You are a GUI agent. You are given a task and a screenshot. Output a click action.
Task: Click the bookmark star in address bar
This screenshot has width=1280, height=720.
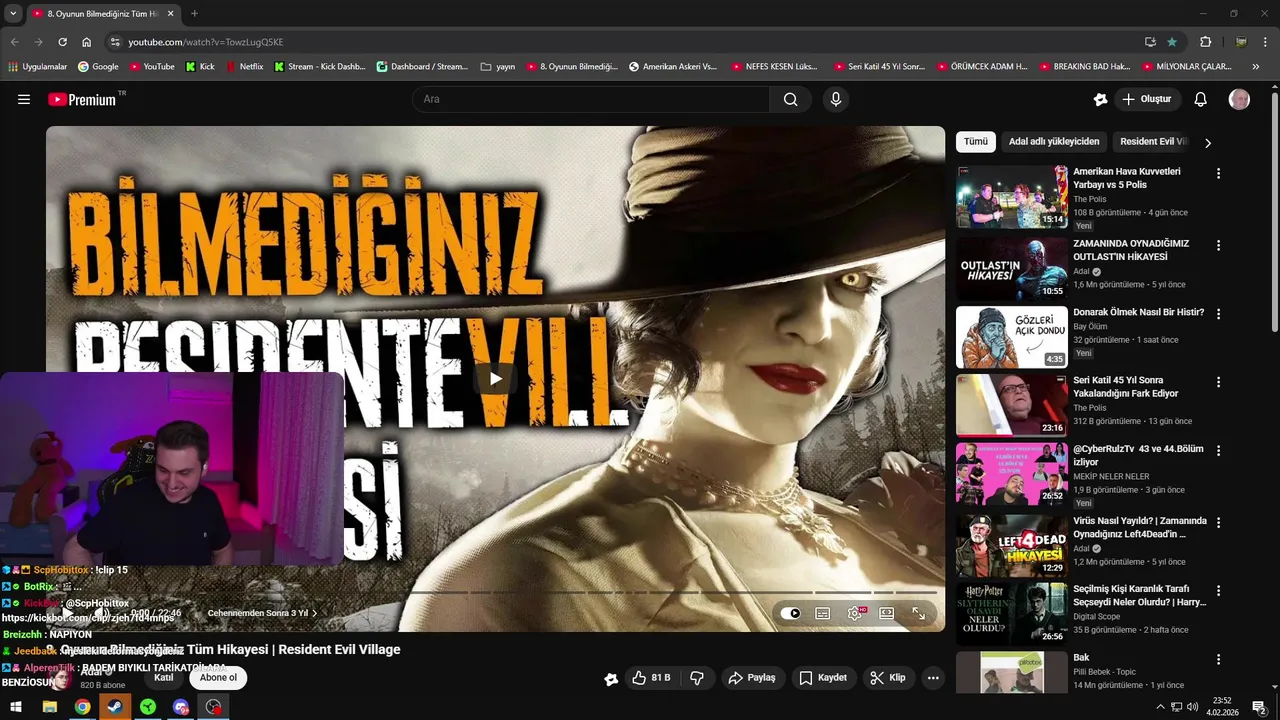coord(1172,42)
